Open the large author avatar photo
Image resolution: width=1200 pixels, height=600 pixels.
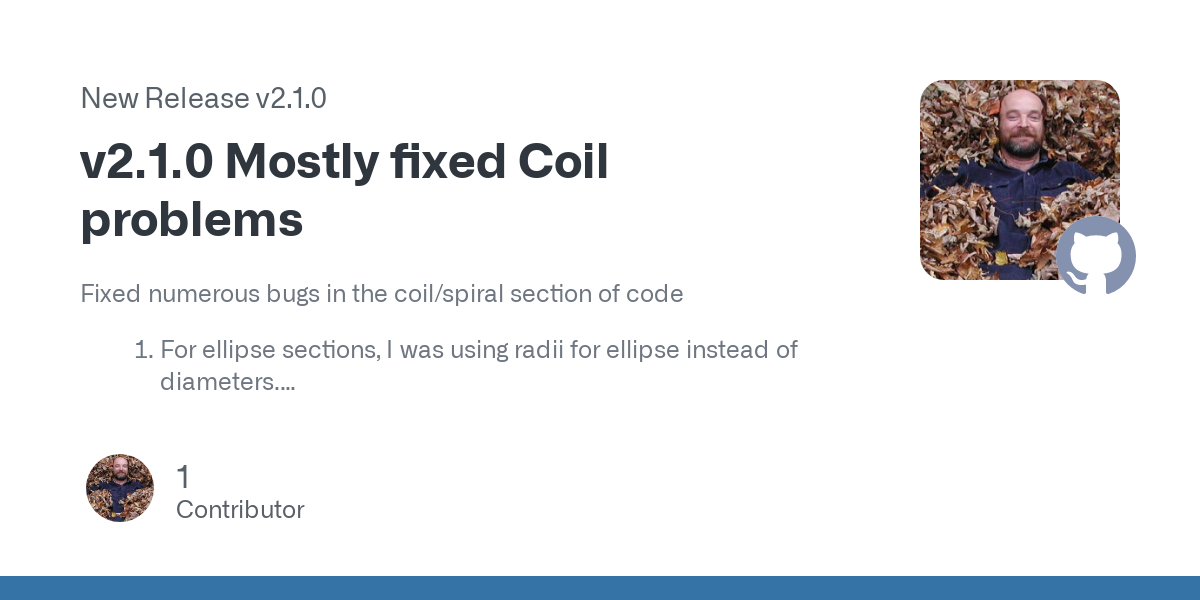(x=1020, y=180)
